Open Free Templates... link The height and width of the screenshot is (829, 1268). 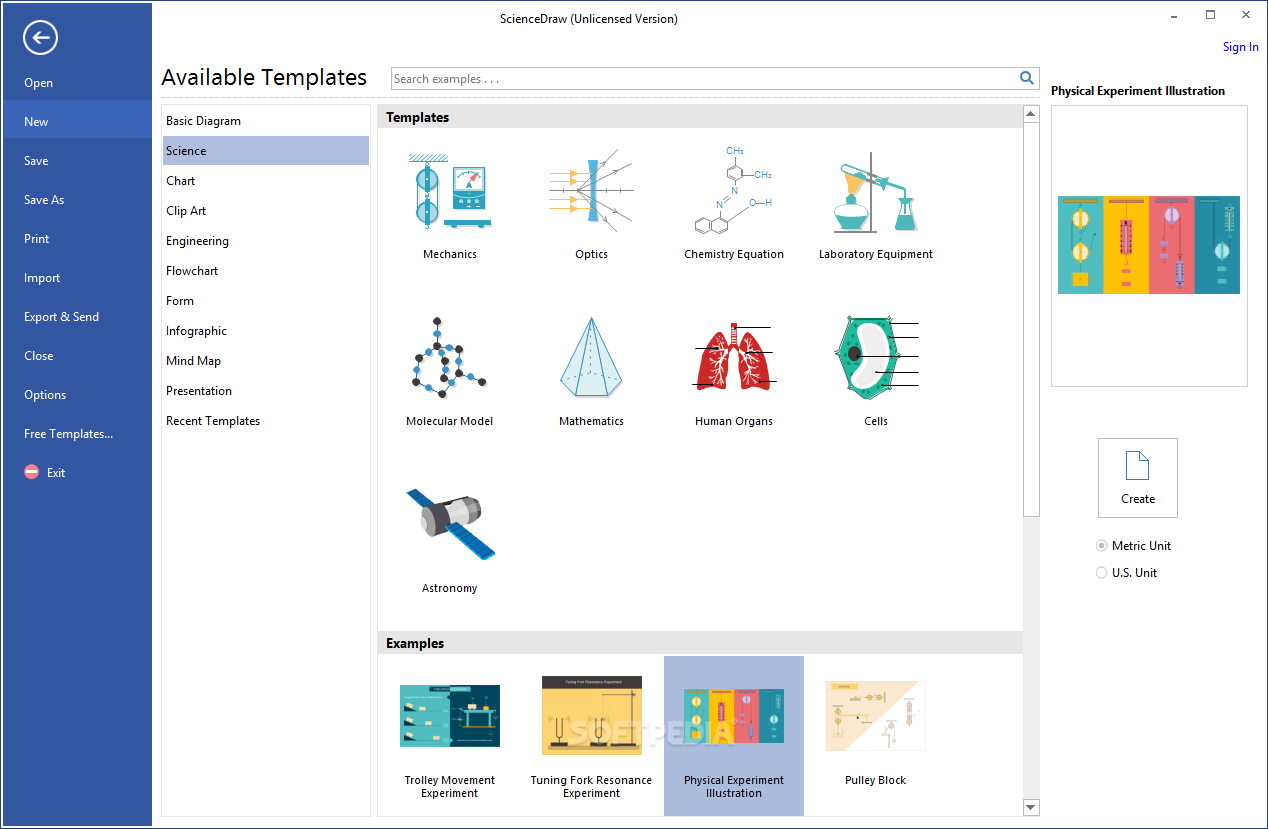(x=76, y=433)
